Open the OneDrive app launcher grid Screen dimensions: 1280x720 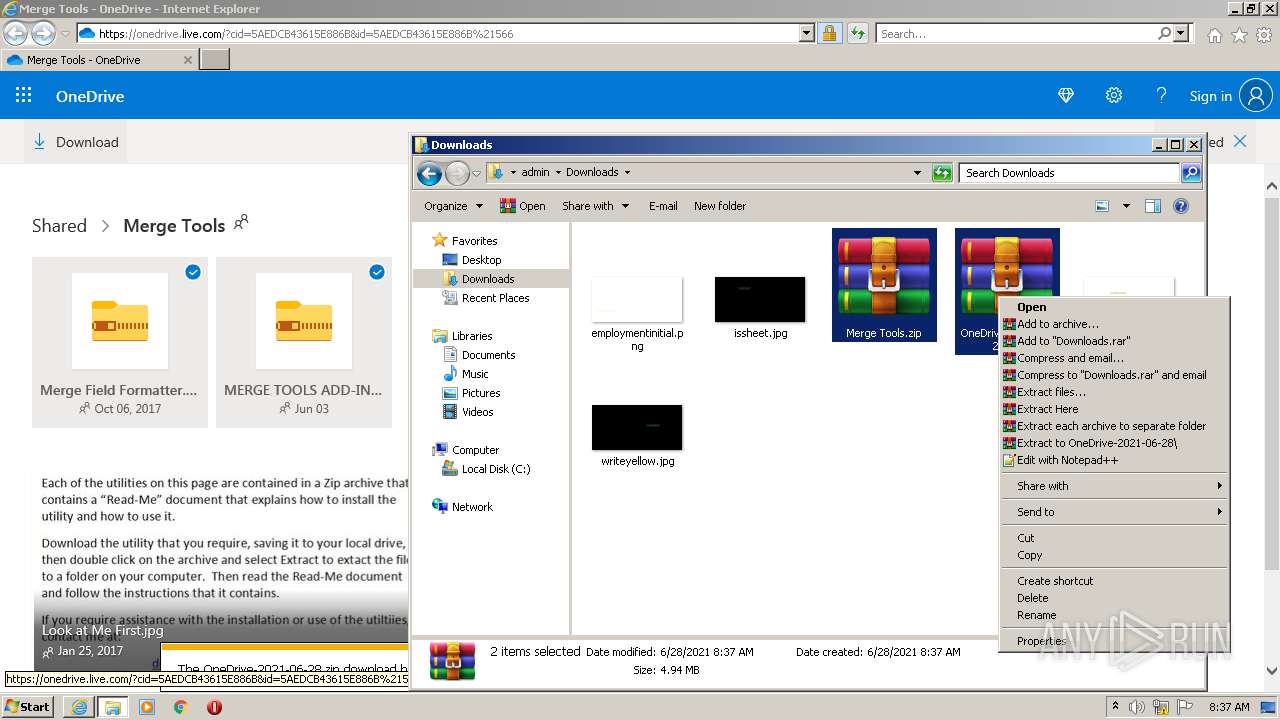(x=24, y=96)
